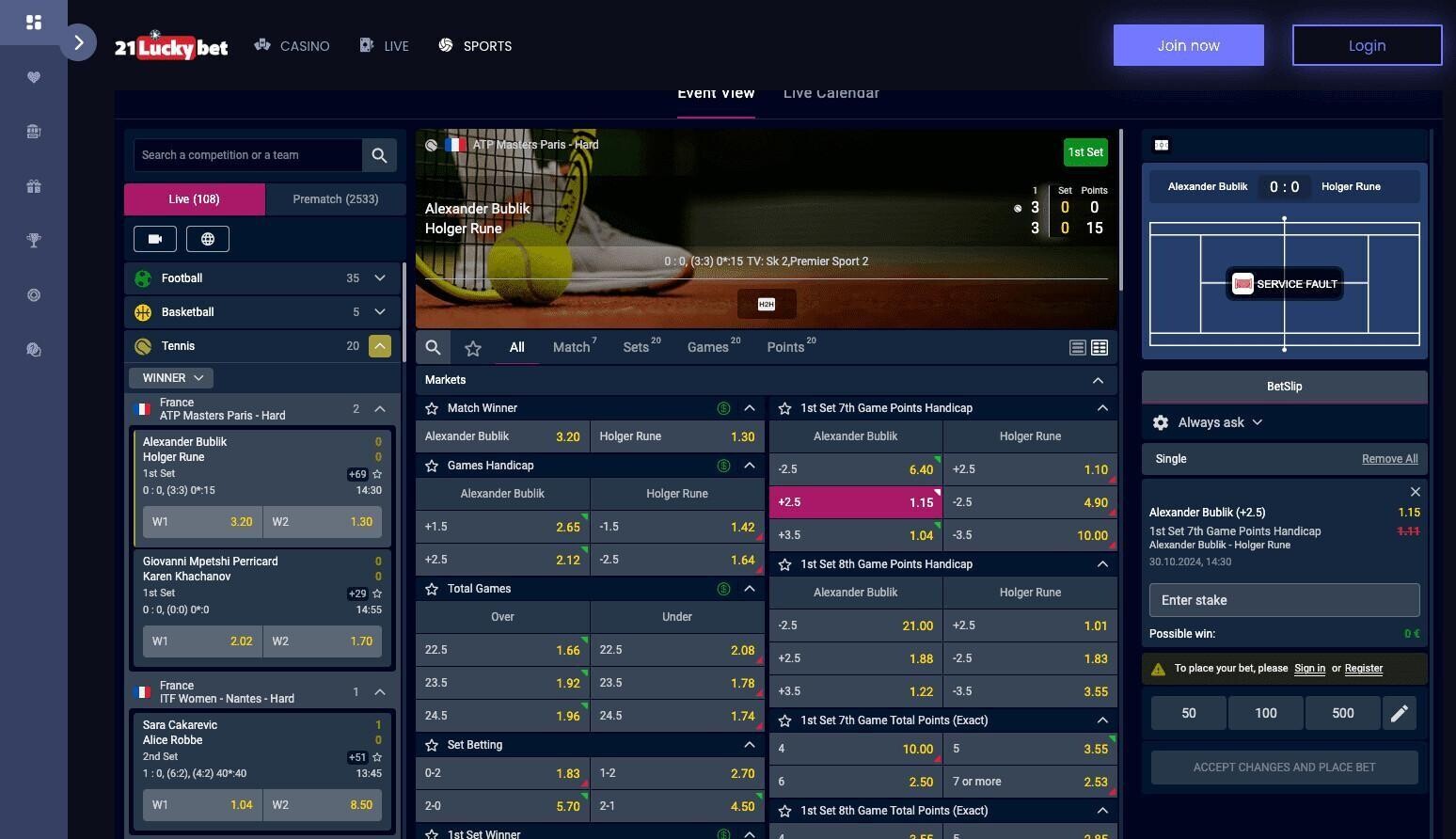This screenshot has height=839, width=1456.
Task: Open the Always ask odds dropdown
Action: (x=1220, y=423)
